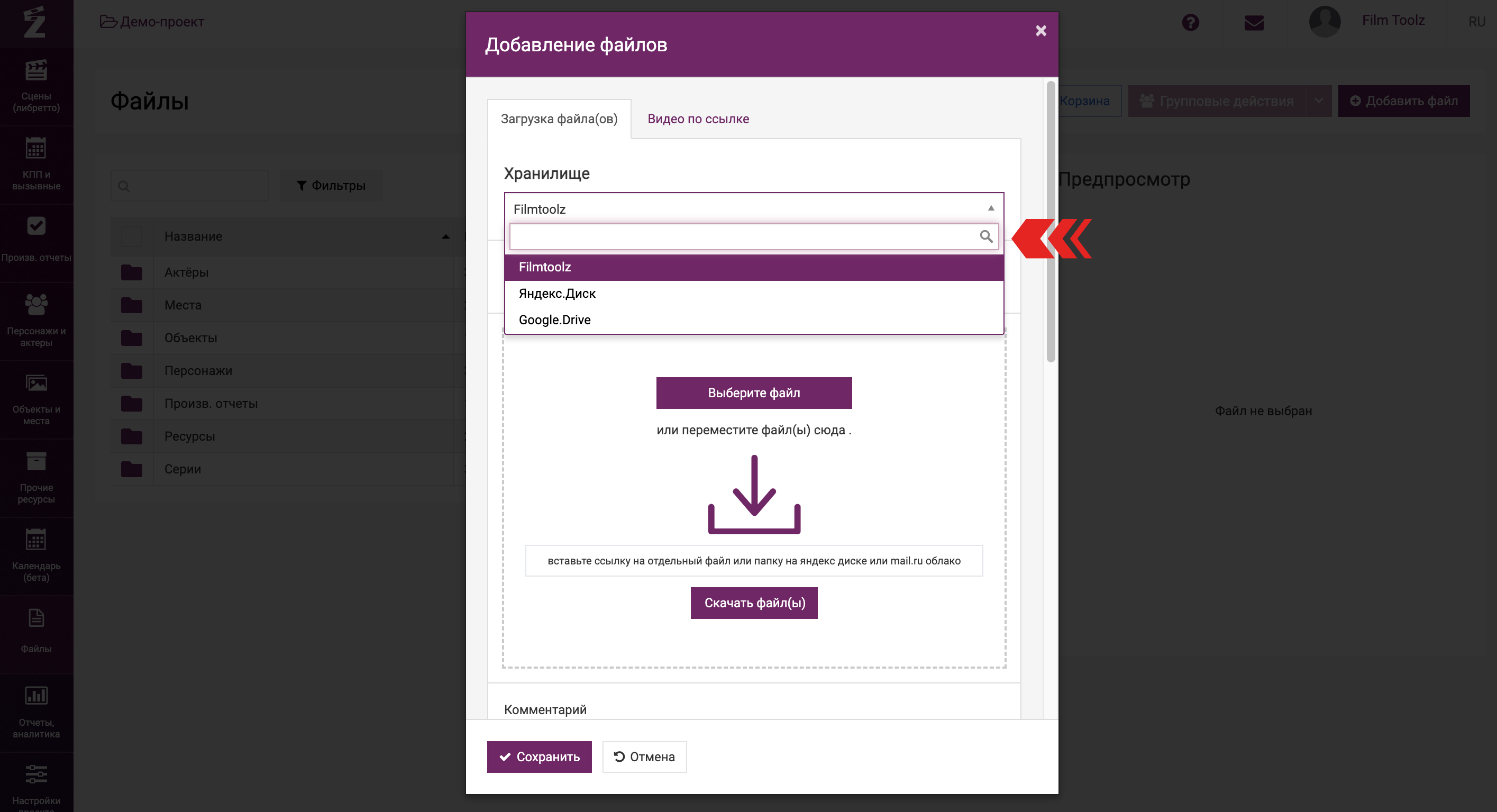The width and height of the screenshot is (1497, 812).
Task: Open the messages envelope icon
Action: (x=1254, y=23)
